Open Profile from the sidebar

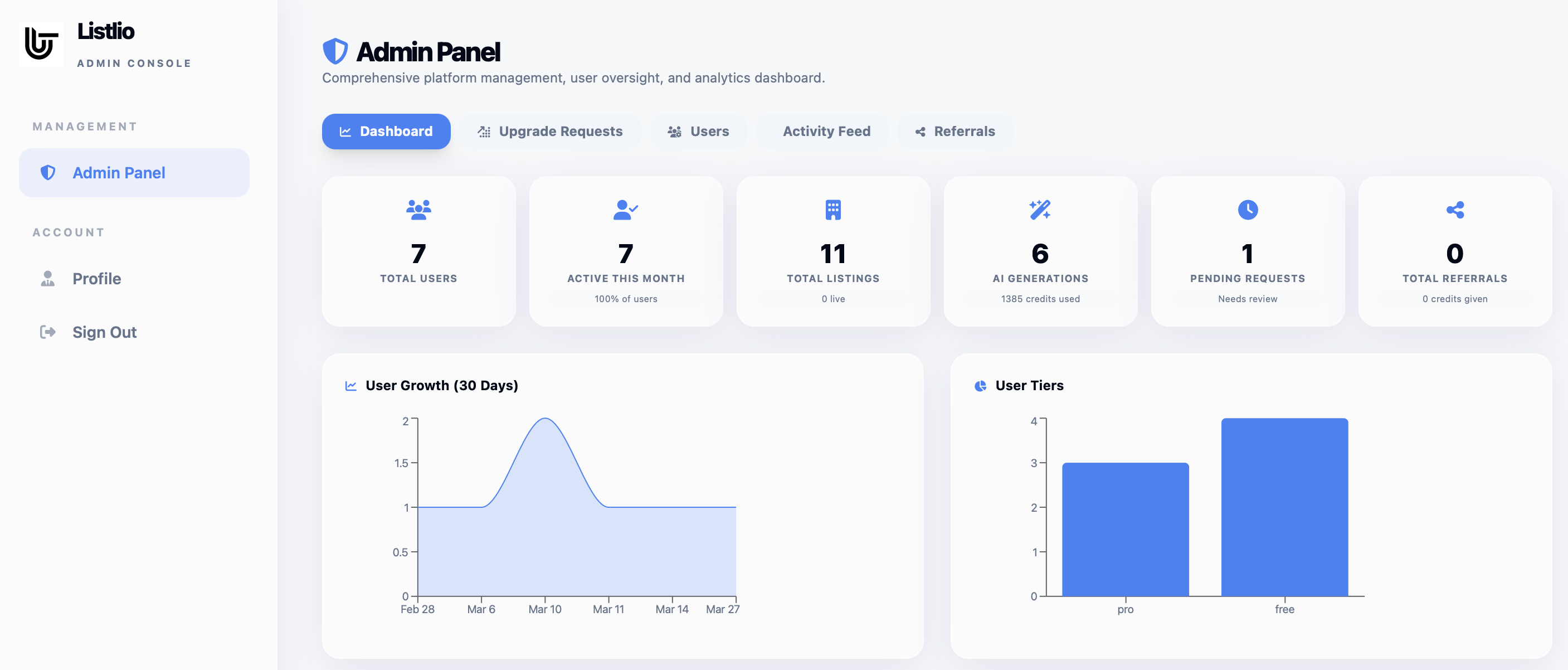pos(96,279)
